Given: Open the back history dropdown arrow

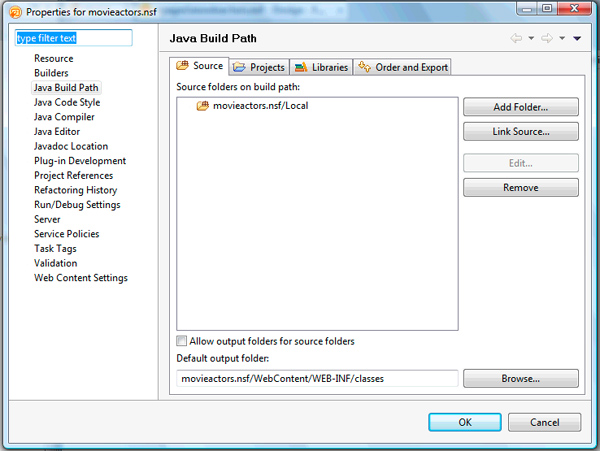Looking at the screenshot, I should (531, 38).
